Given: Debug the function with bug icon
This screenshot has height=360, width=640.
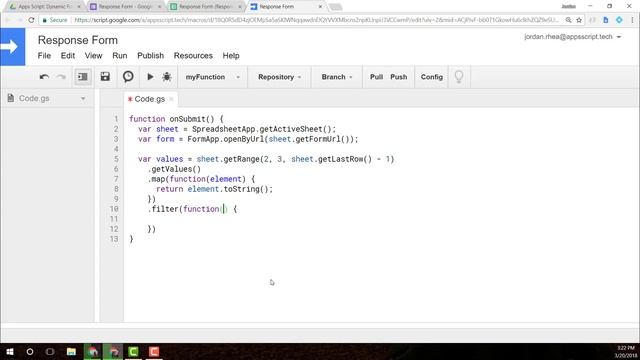Looking at the screenshot, I should (x=167, y=77).
